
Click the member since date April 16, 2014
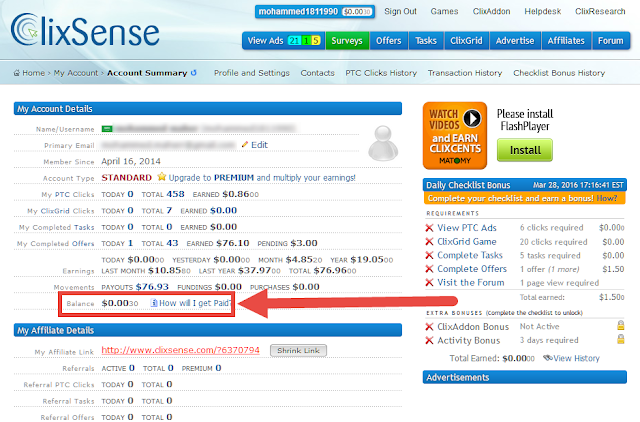pos(131,161)
